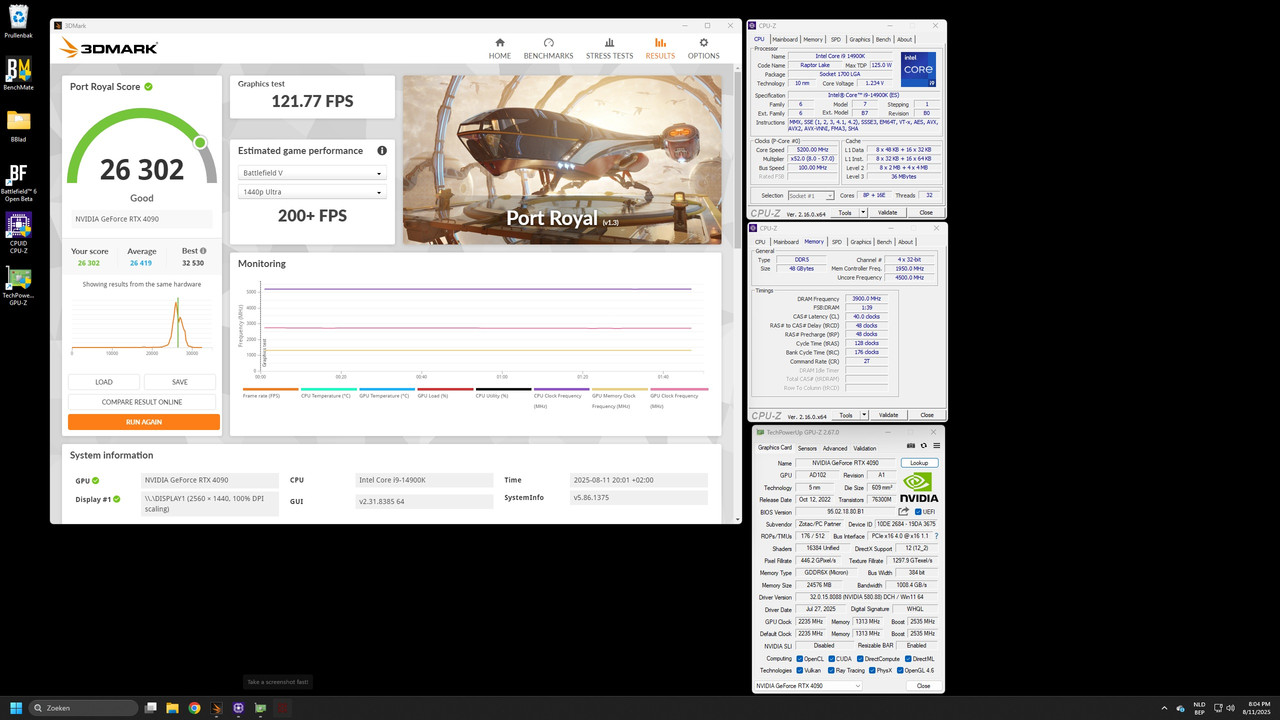Open the GPU selector dropdown in GPU-Z
This screenshot has height=720, width=1280.
pos(808,686)
